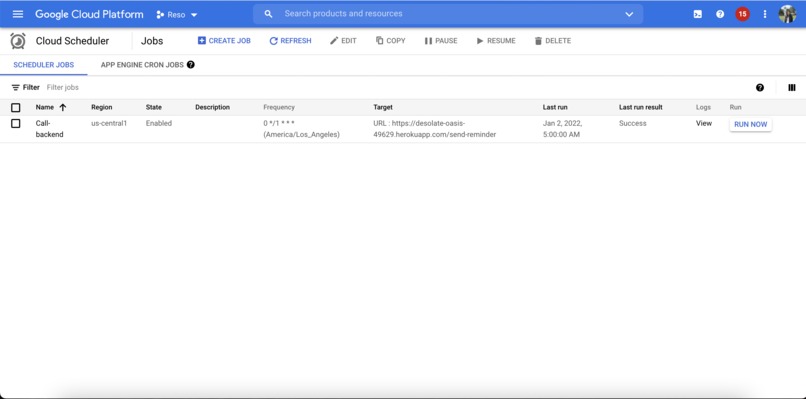Switch to App Engine Cron Jobs tab
Screen dimensions: 806x399
tap(142, 65)
